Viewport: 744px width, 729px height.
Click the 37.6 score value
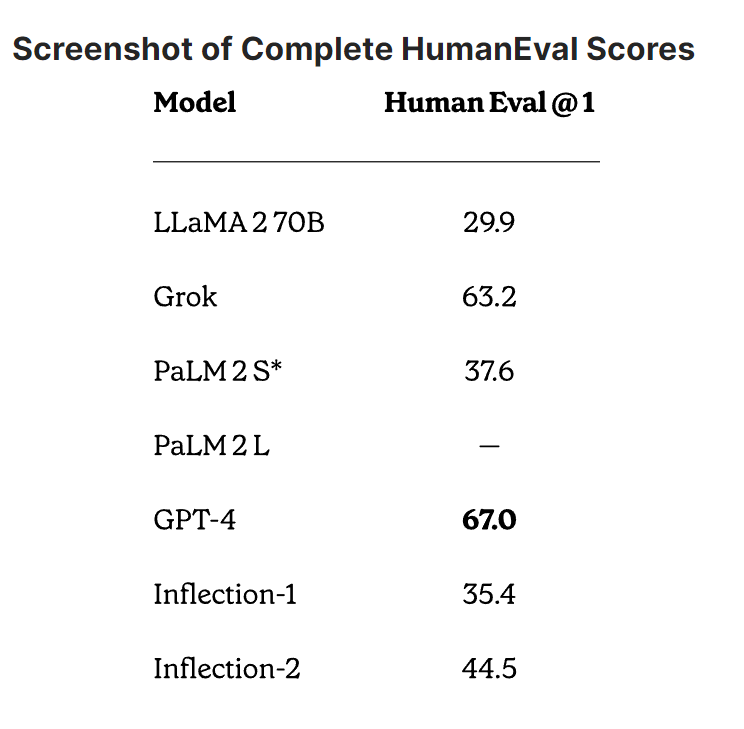pos(489,371)
